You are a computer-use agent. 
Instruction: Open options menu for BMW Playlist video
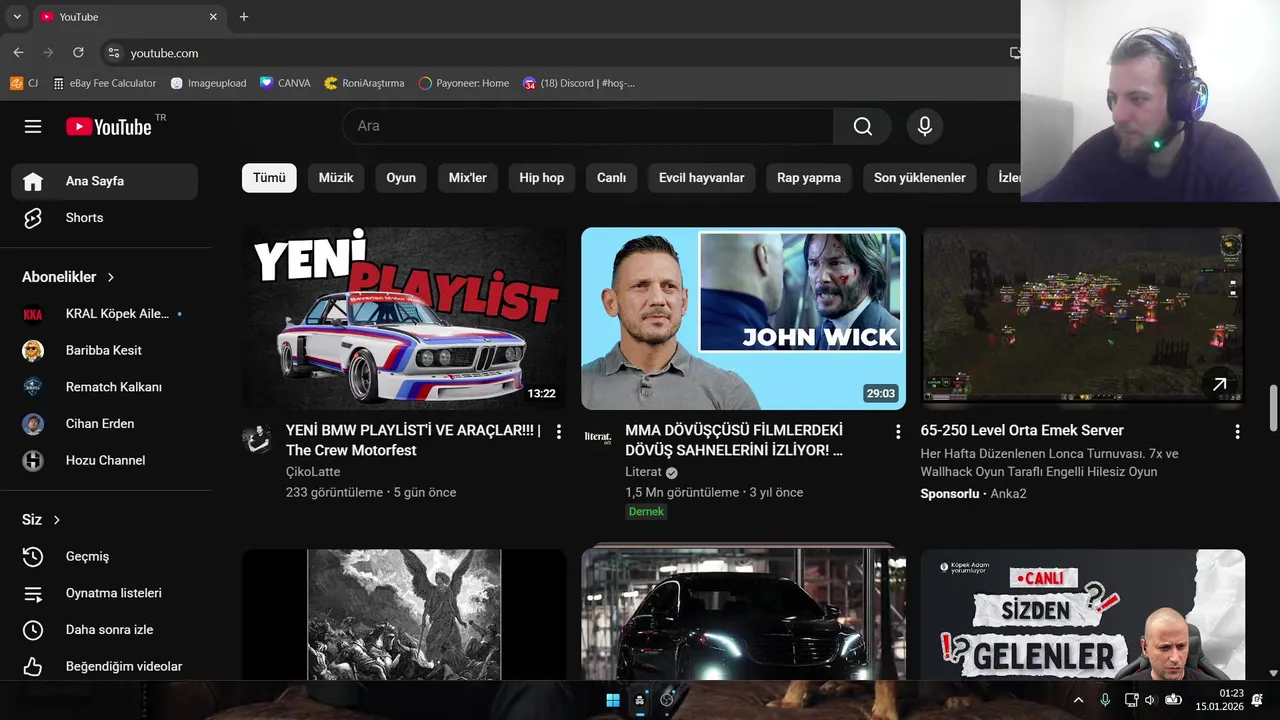(x=559, y=432)
